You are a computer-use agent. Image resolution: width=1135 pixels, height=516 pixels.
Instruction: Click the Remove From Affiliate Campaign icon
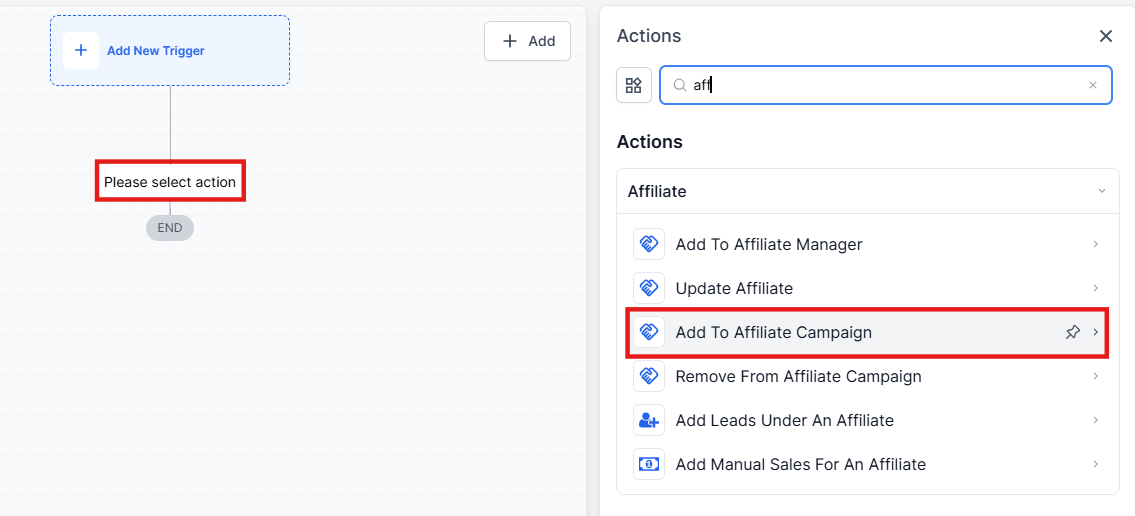point(649,376)
